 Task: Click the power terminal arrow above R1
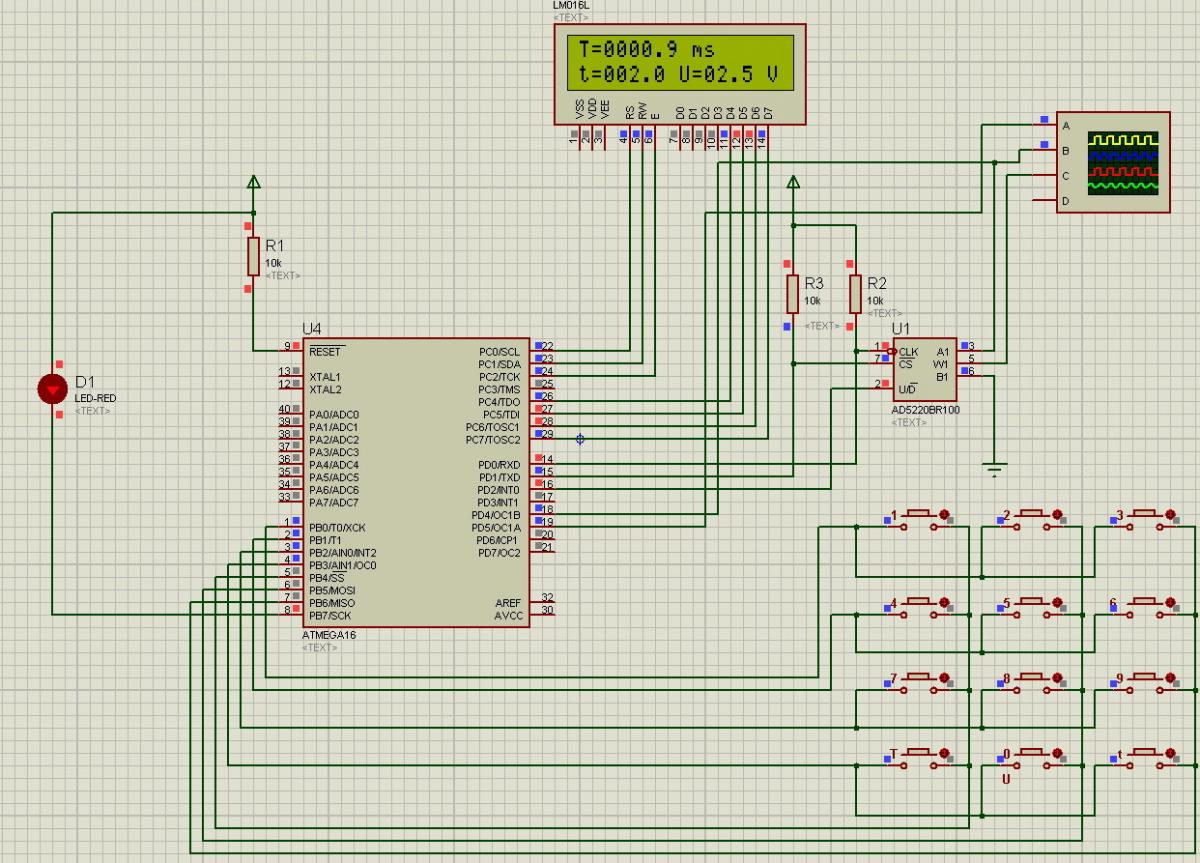click(253, 182)
